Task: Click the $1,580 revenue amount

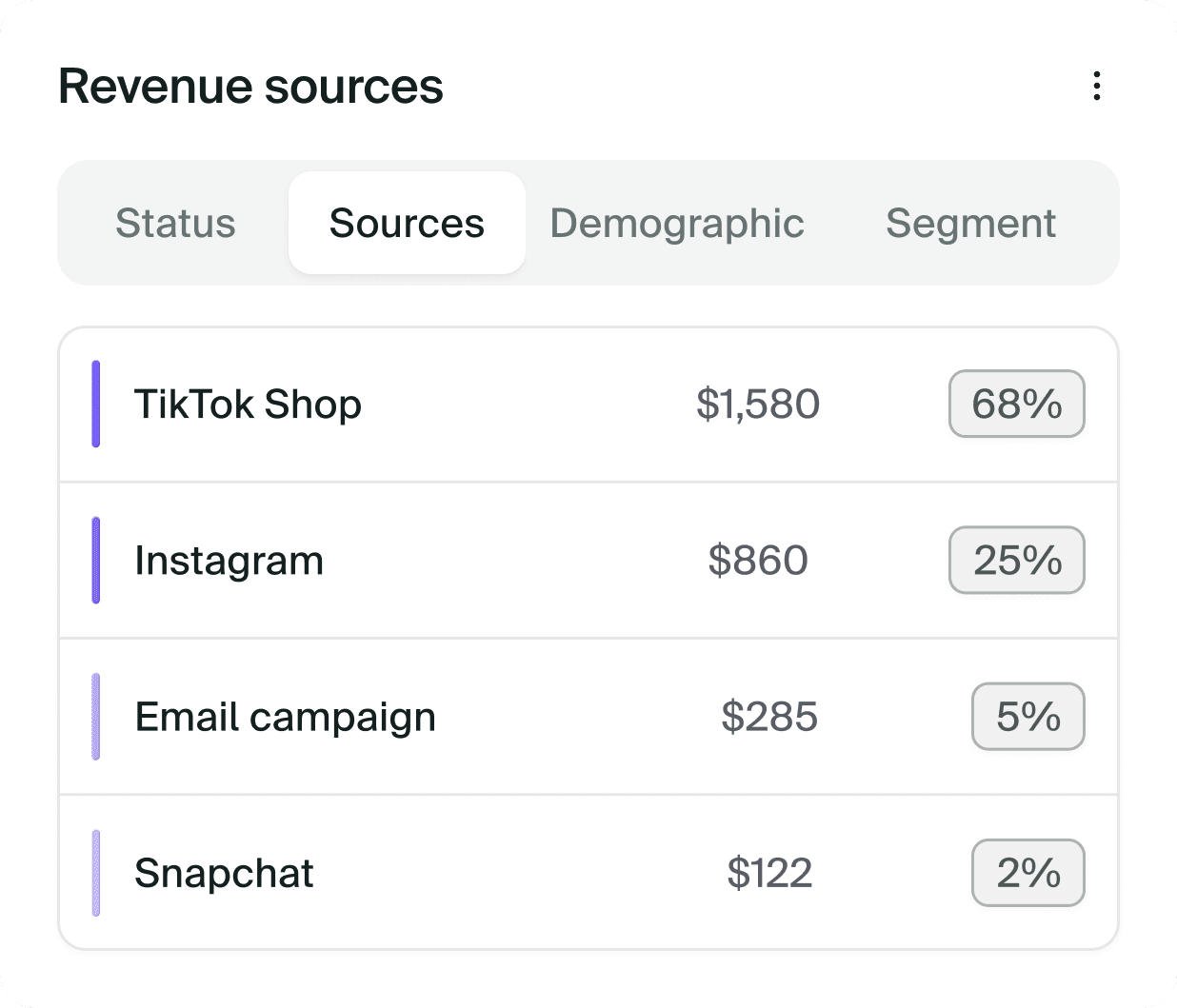Action: point(758,405)
